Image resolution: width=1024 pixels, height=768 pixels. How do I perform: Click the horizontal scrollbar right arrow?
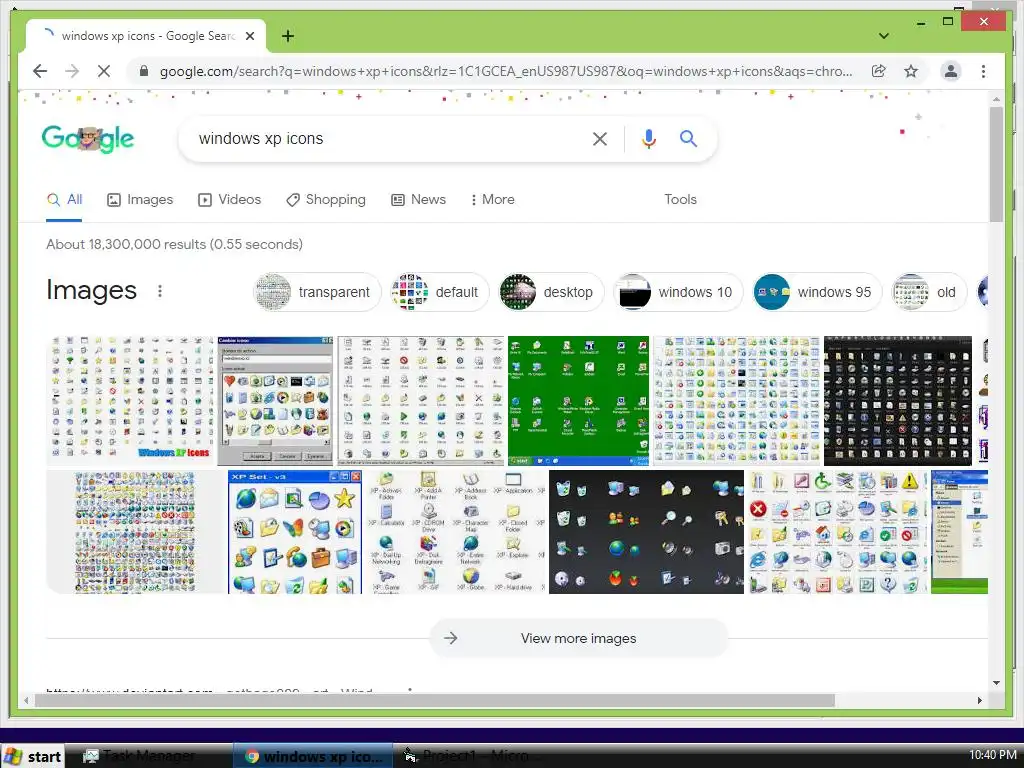click(x=980, y=700)
